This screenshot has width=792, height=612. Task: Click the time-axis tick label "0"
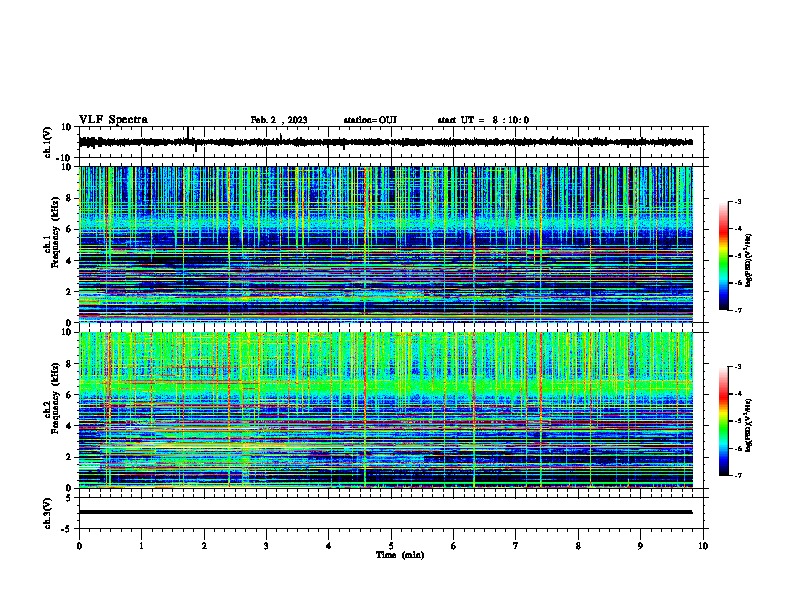(79, 546)
